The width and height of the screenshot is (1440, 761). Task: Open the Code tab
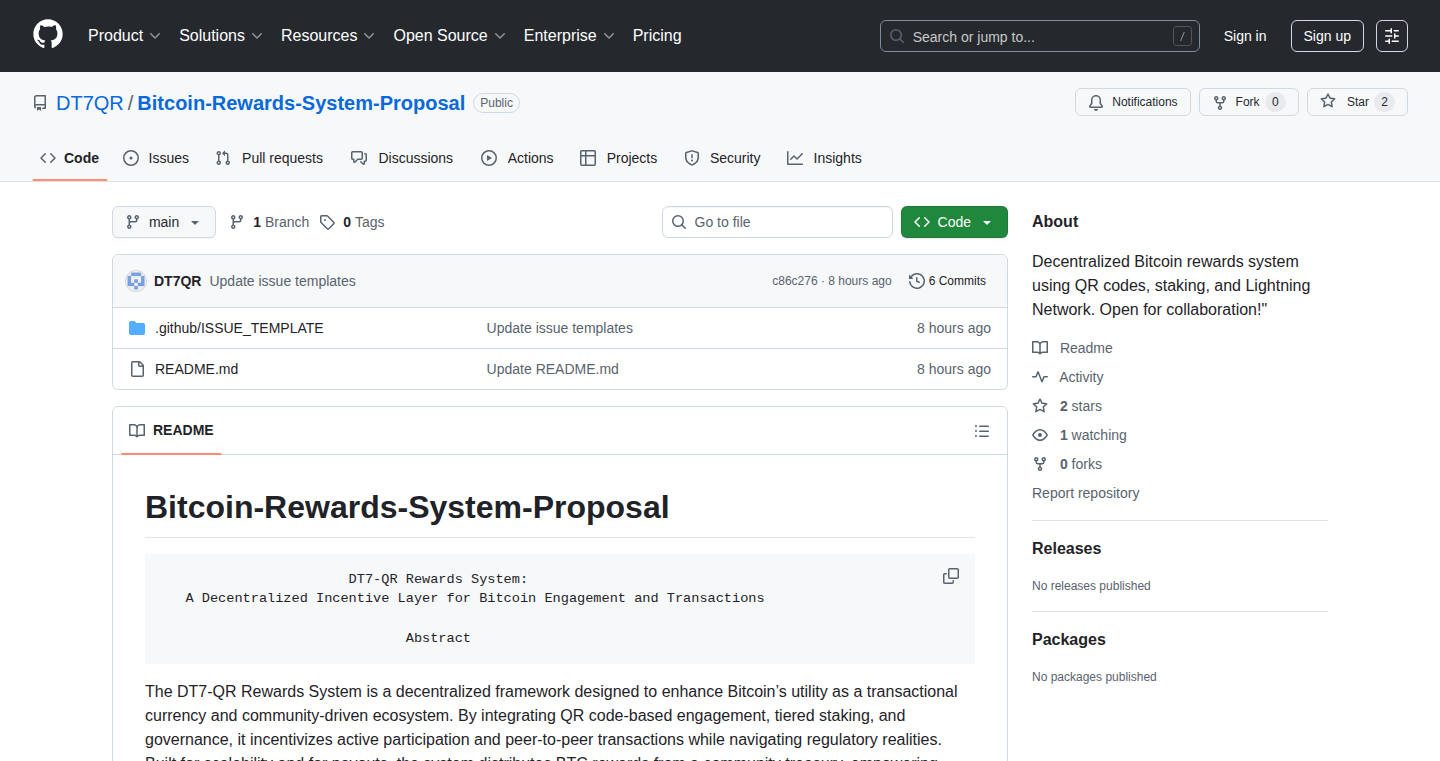70,158
